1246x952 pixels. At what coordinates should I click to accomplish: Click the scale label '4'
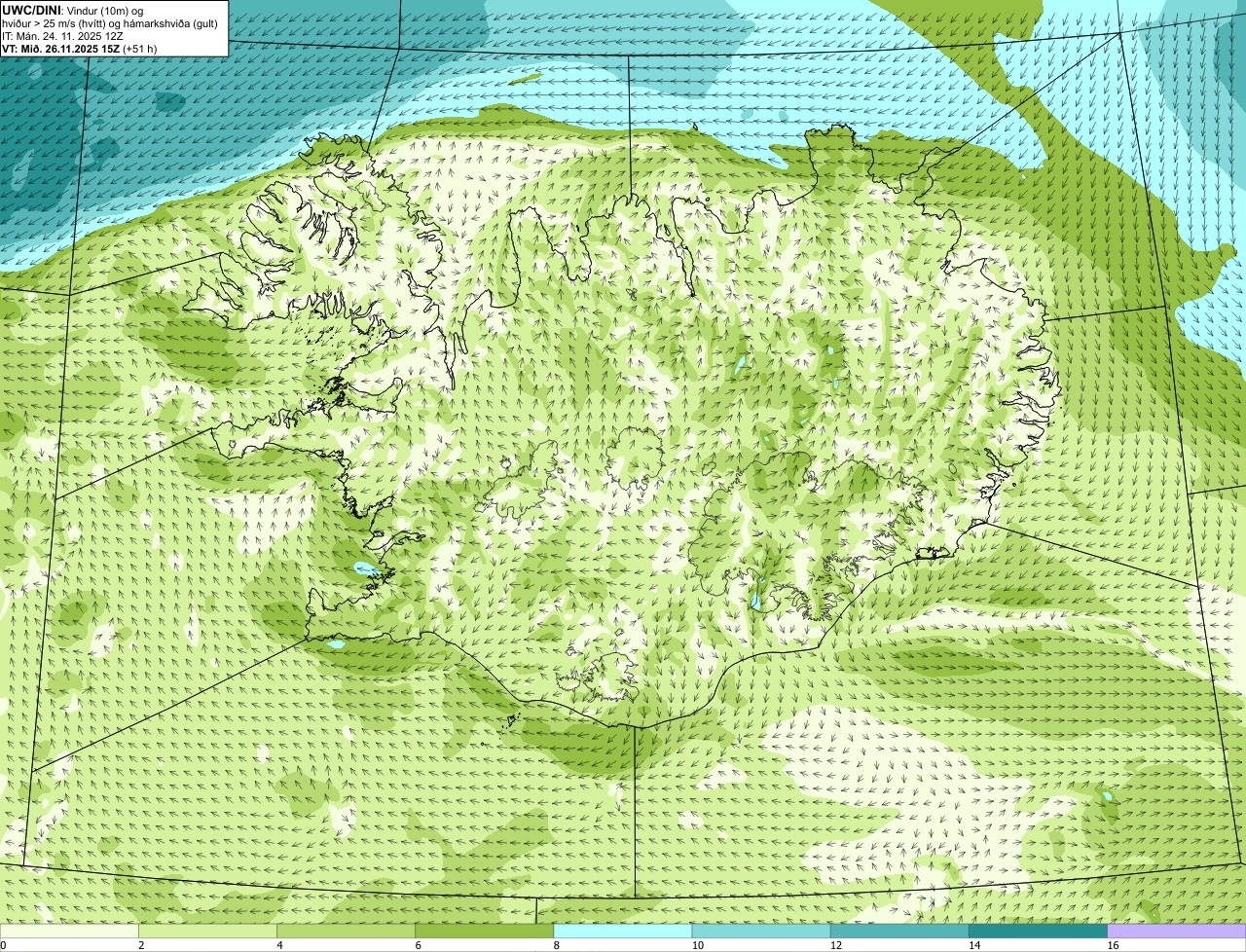tap(279, 945)
